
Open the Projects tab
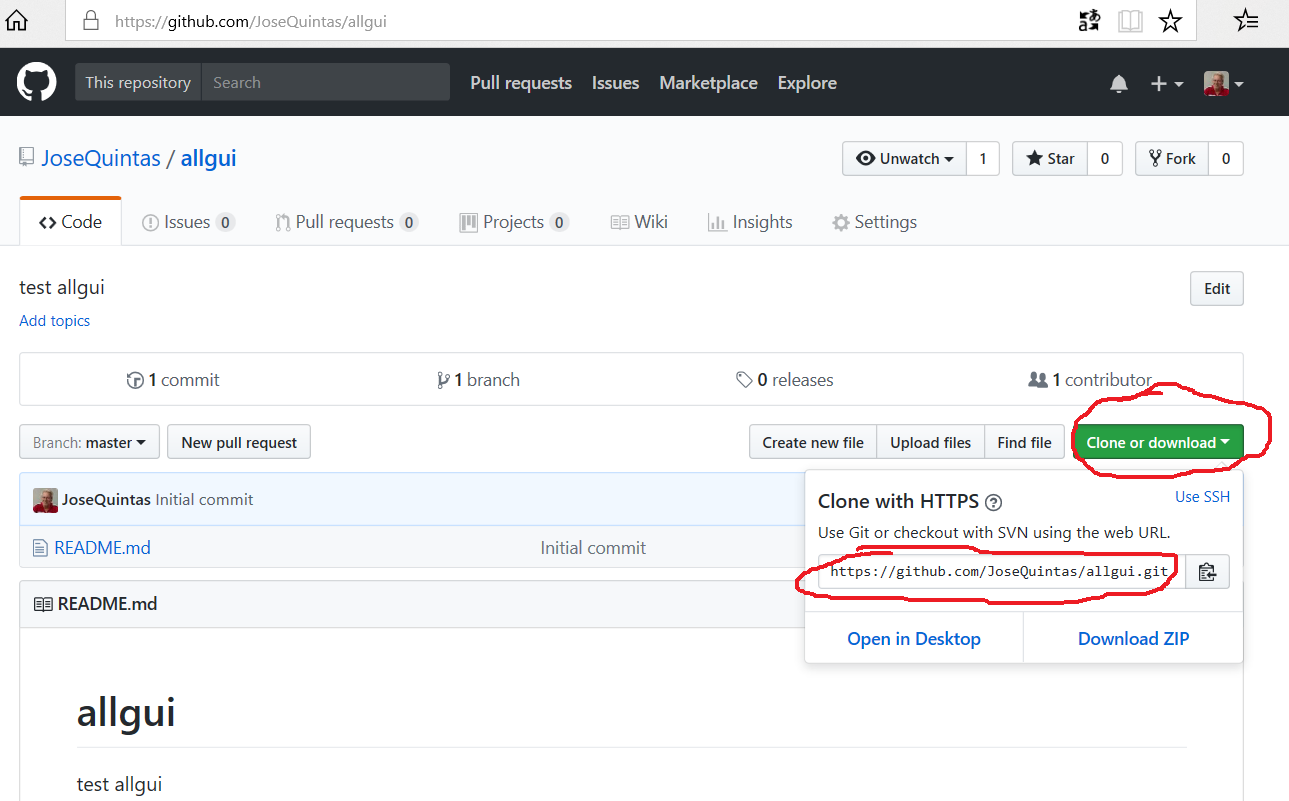coord(514,222)
